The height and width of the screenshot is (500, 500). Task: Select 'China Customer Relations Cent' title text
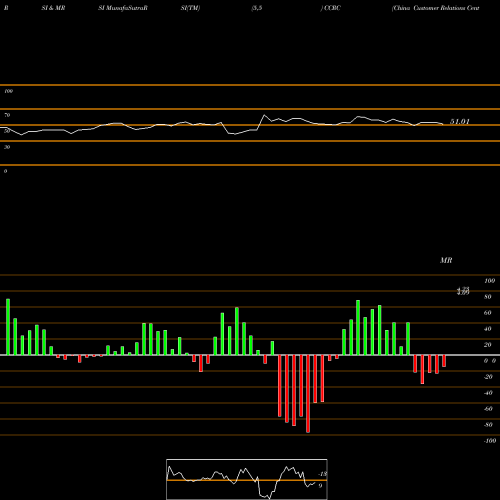436,8
